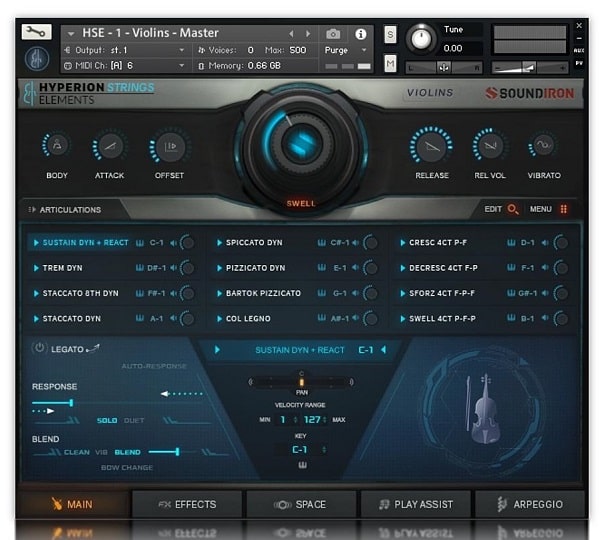Viewport: 600px width, 540px height.
Task: Click the Vibrato knob icon
Action: (x=544, y=145)
